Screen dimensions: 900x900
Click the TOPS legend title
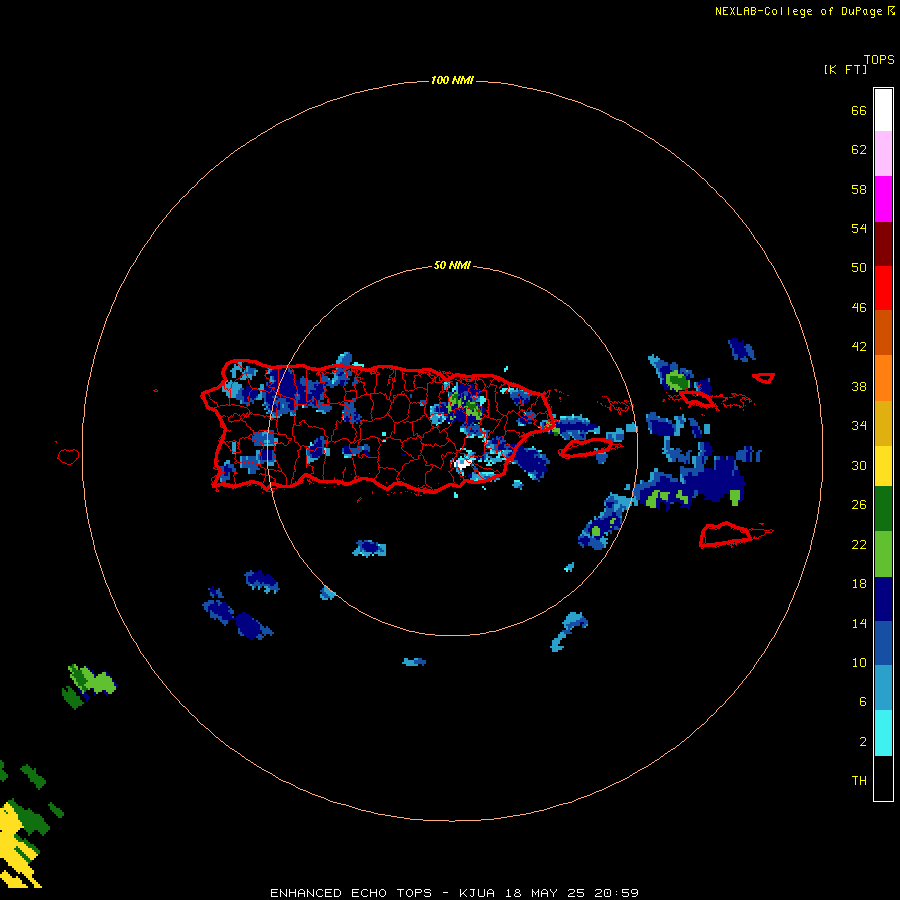point(879,59)
